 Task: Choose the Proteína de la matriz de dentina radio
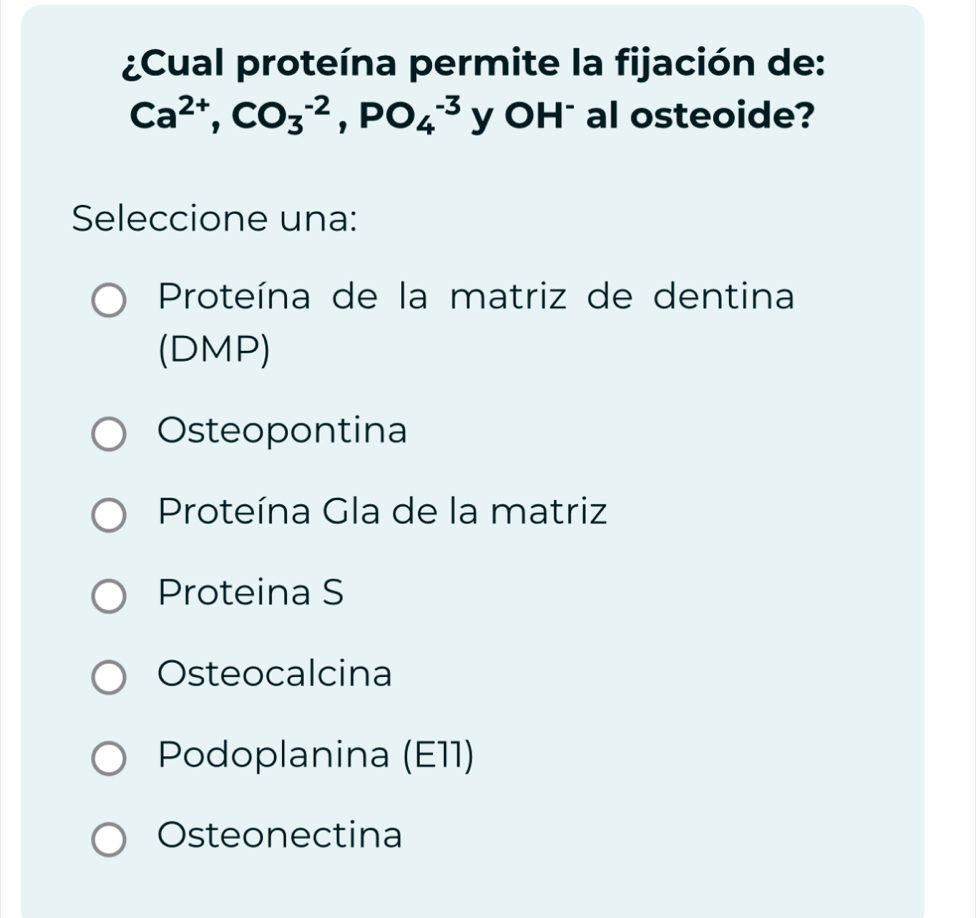[109, 301]
